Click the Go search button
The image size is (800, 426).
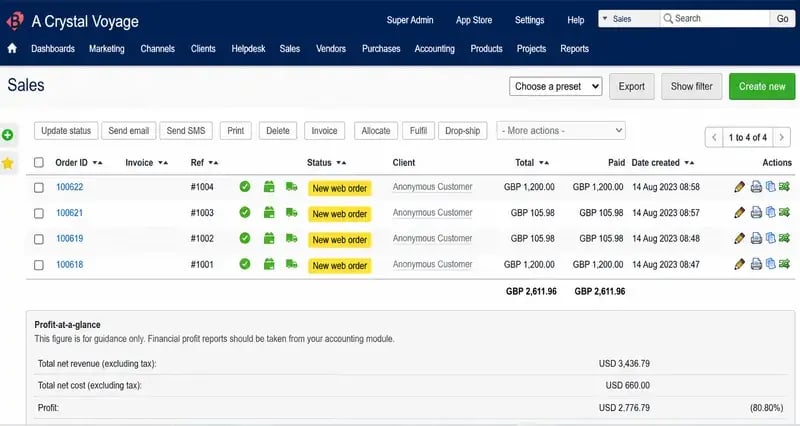pyautogui.click(x=782, y=19)
